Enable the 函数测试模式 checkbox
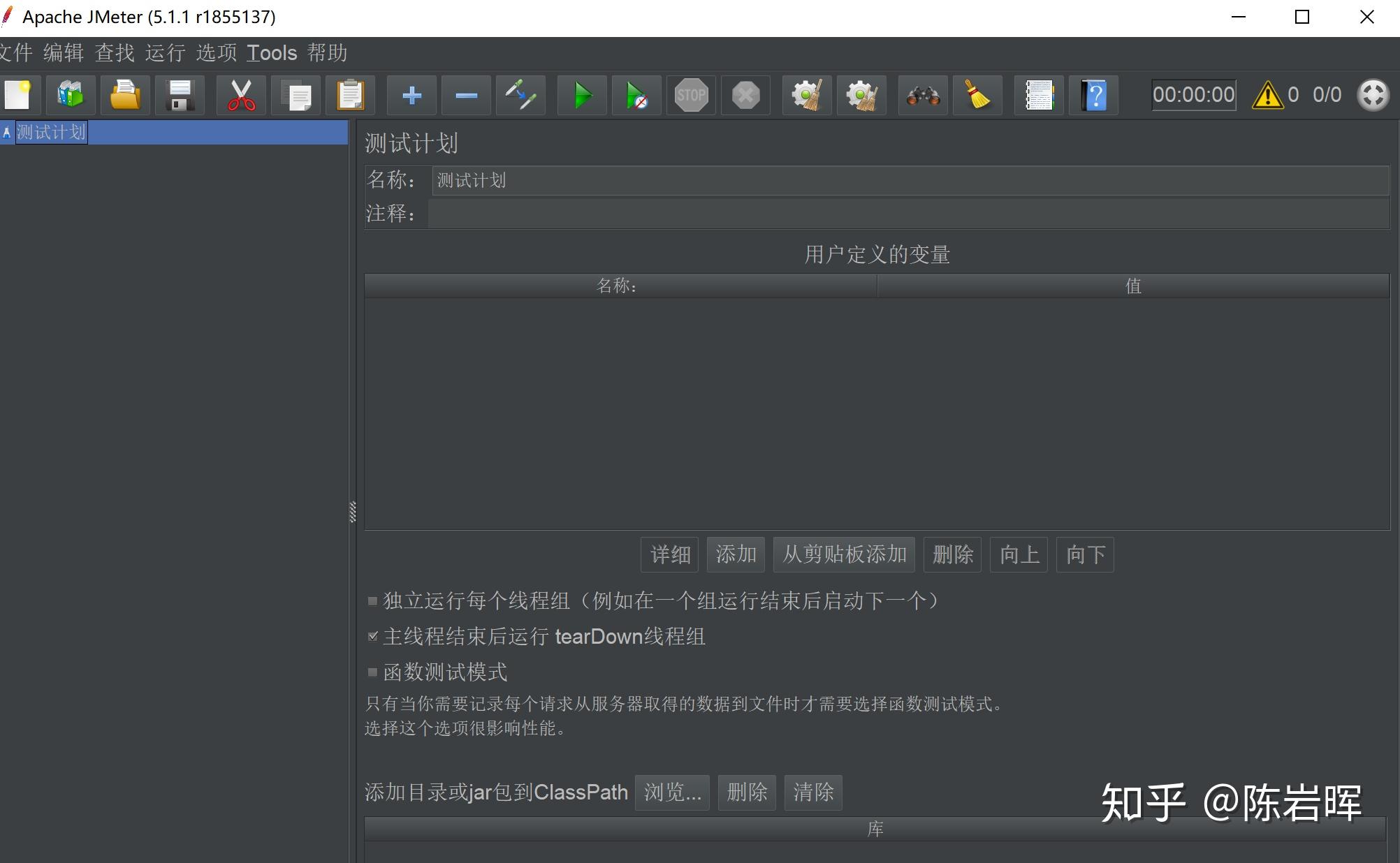This screenshot has height=863, width=1400. point(372,672)
